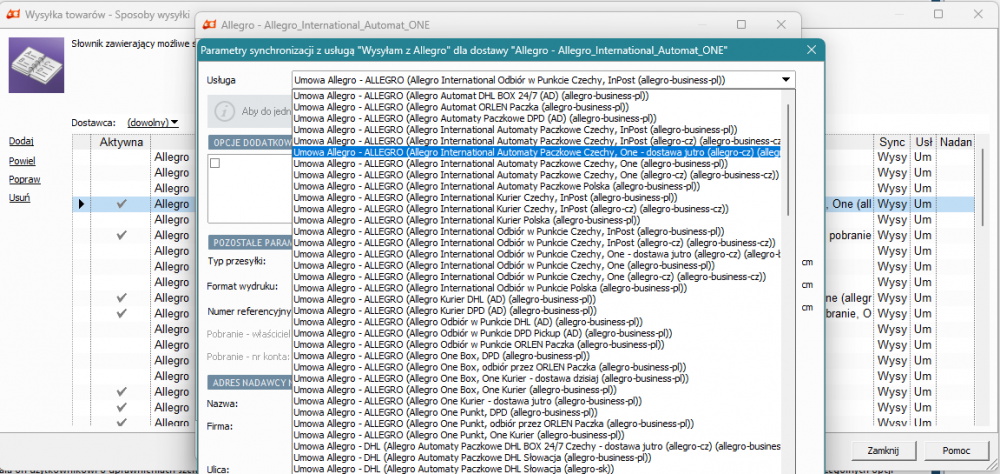Image resolution: width=1000 pixels, height=474 pixels.
Task: Click the Pomoc button
Action: pos(957,450)
